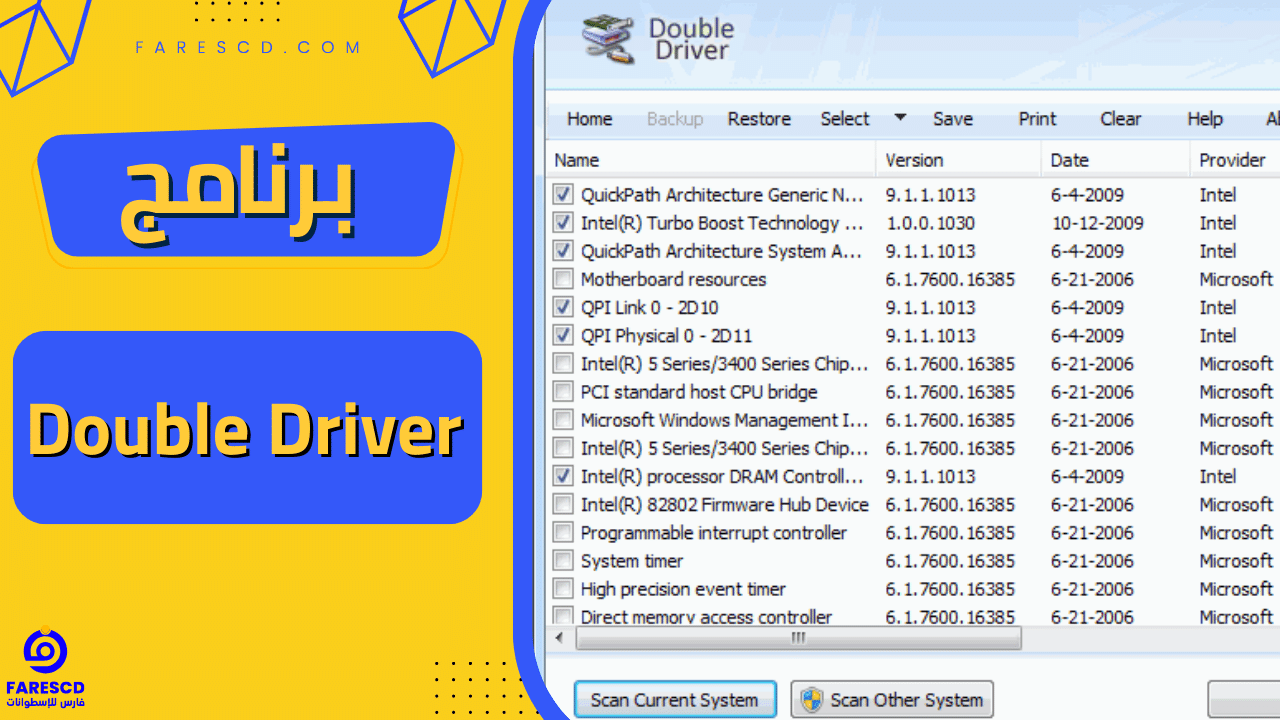The height and width of the screenshot is (720, 1280).
Task: Click Clear in the toolbar
Action: coord(1121,119)
